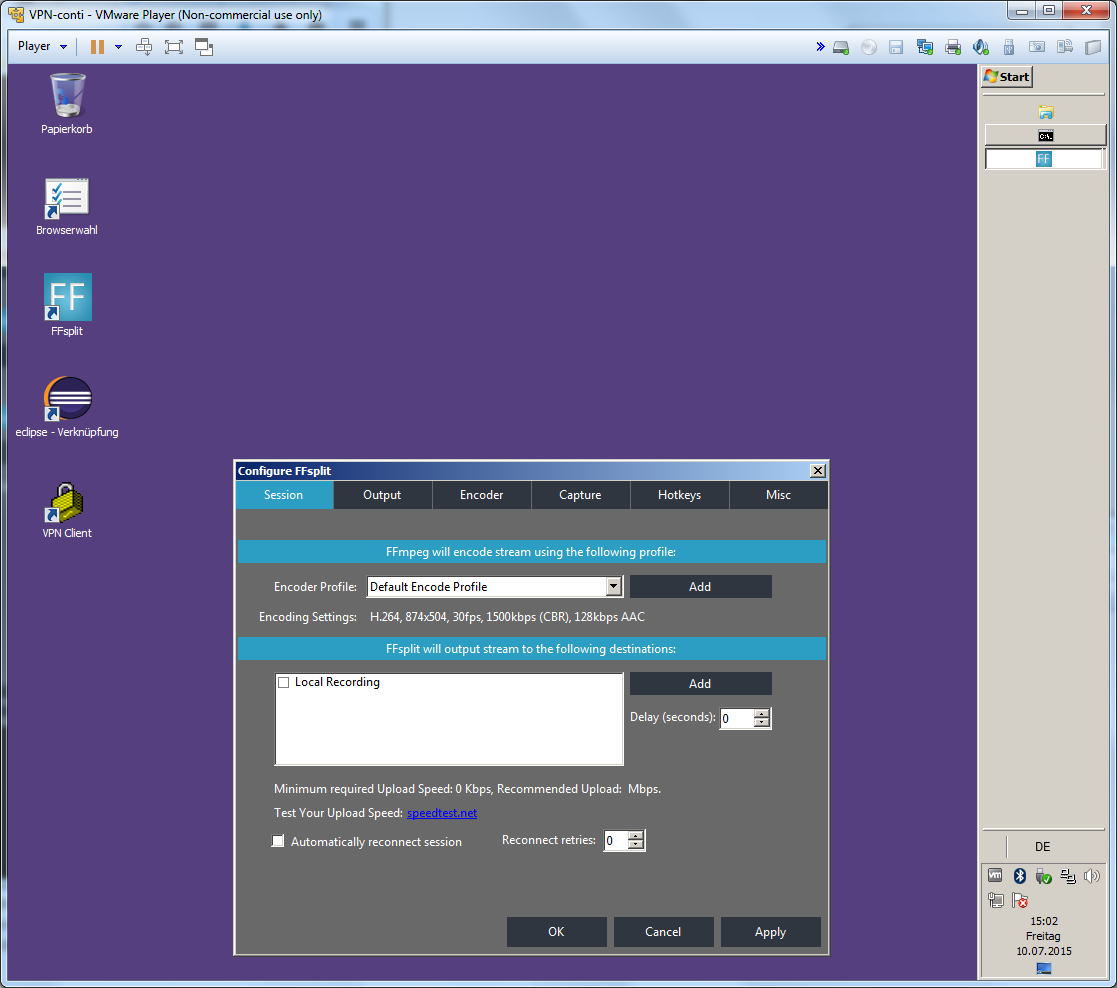
Task: Click the Safely Remove Hardware tray icon
Action: (x=1044, y=876)
